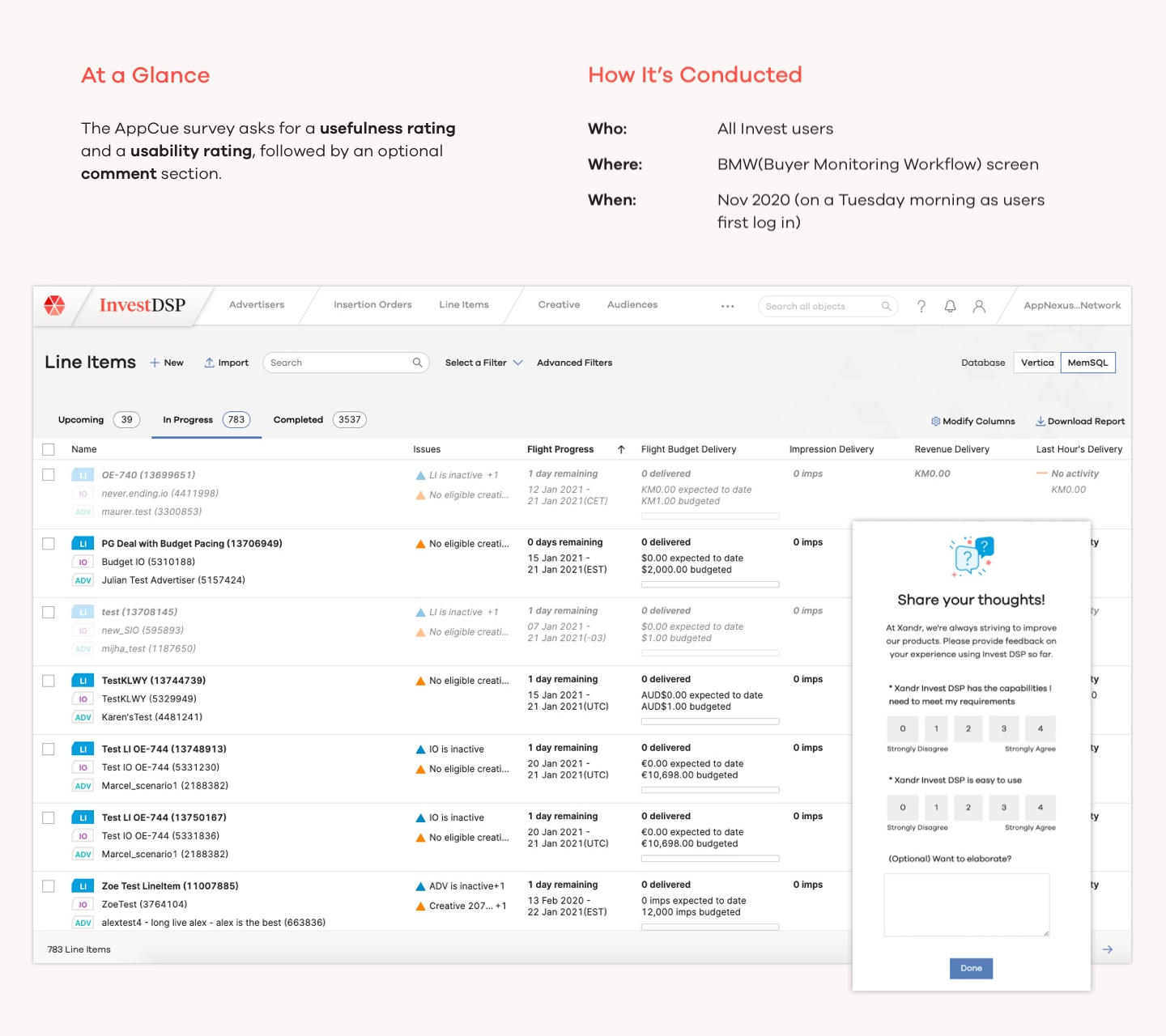Select the TestKLWY line item checkbox
The width and height of the screenshot is (1166, 1036).
[x=49, y=681]
